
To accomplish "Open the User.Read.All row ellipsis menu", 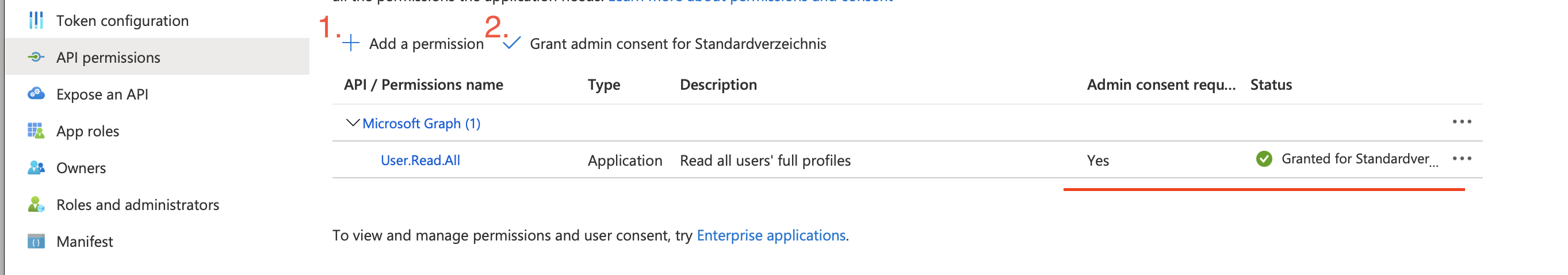I will pos(1461,159).
